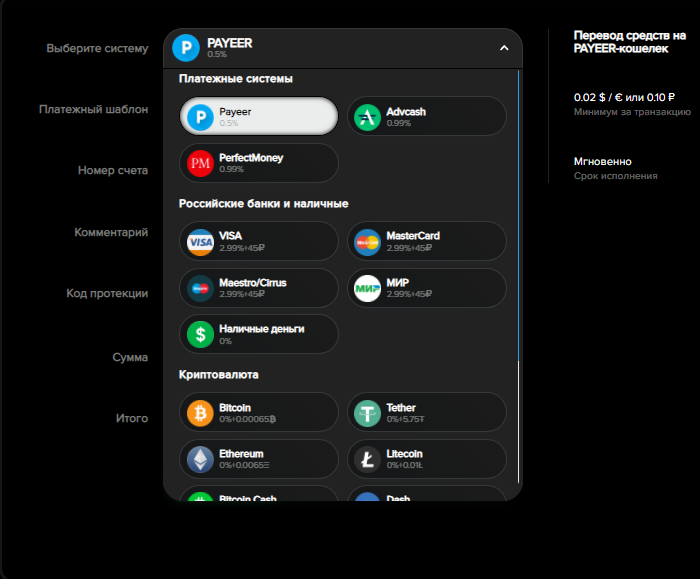Click the 0.02 $ / € или 0.10 ₽ minimum value

tap(624, 97)
